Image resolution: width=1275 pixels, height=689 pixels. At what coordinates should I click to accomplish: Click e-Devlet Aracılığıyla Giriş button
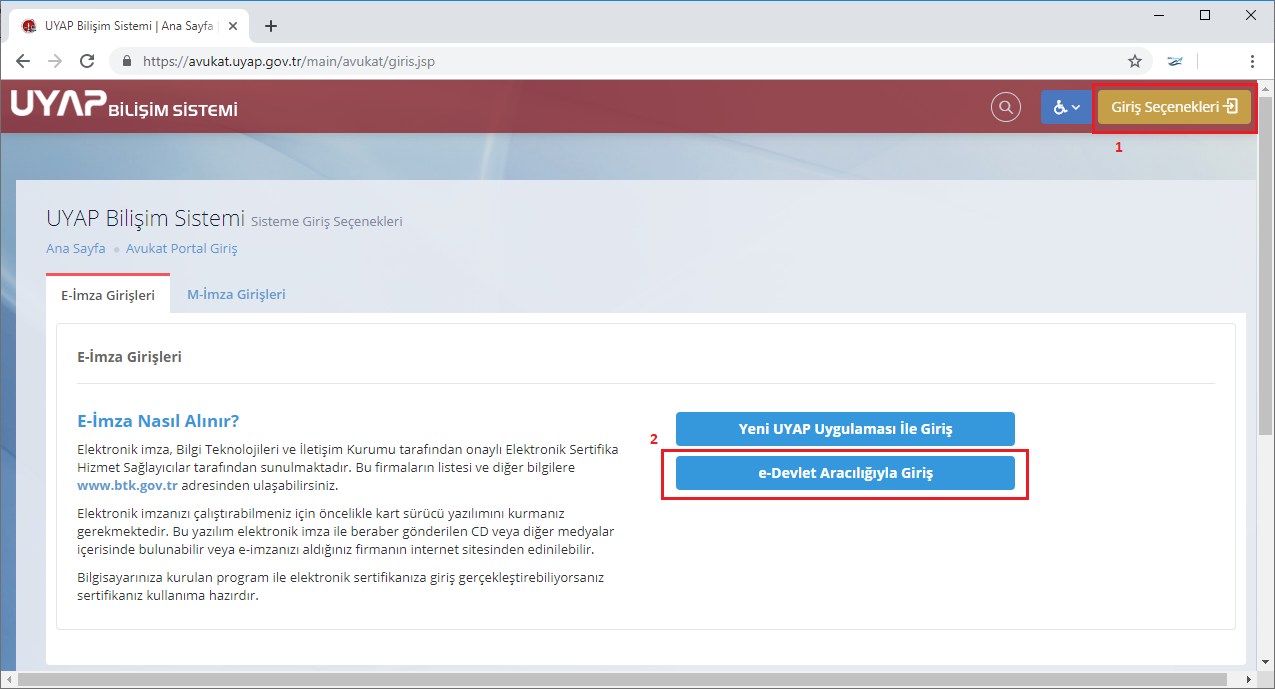[845, 473]
